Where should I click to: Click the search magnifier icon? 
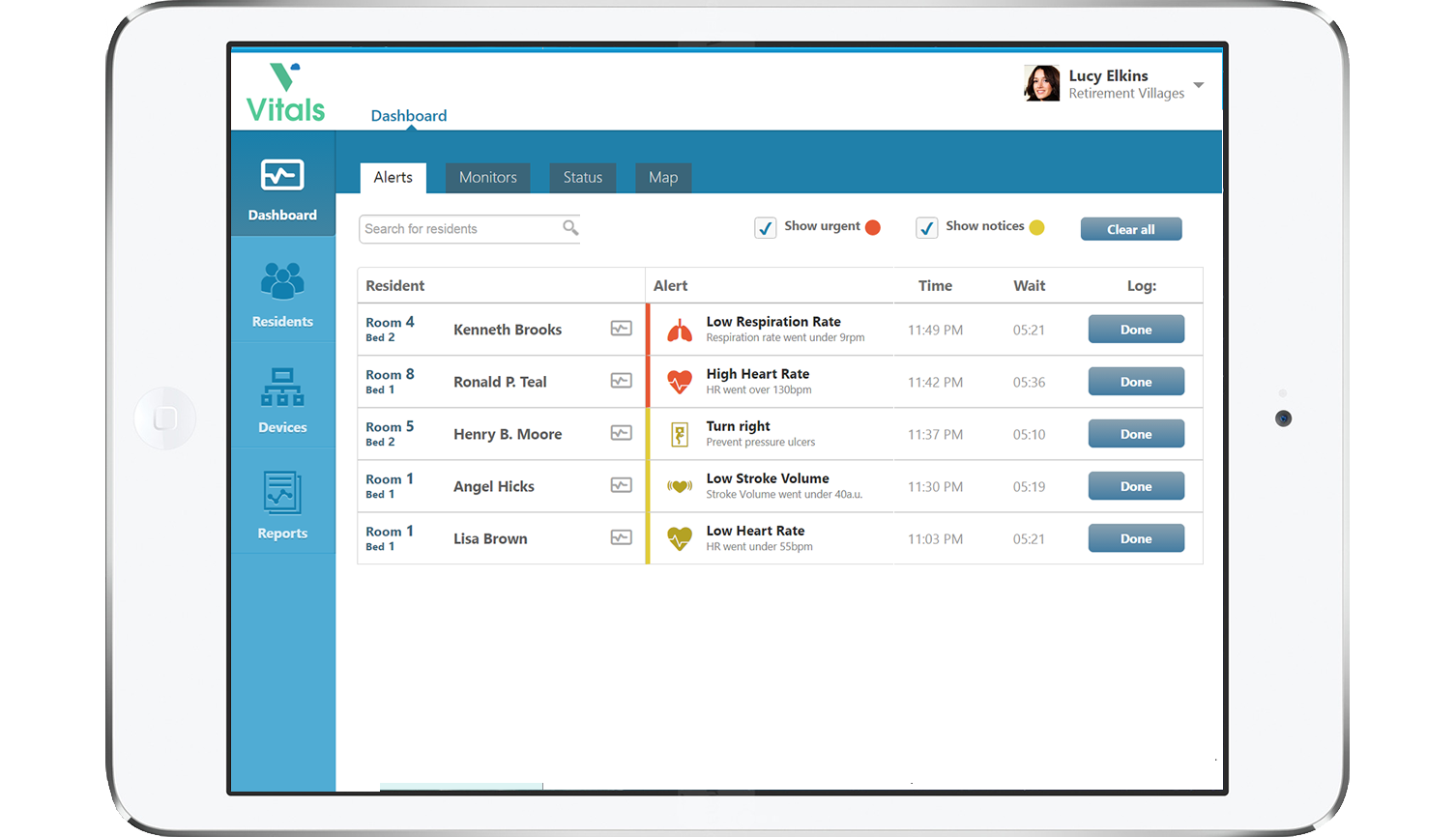click(570, 228)
